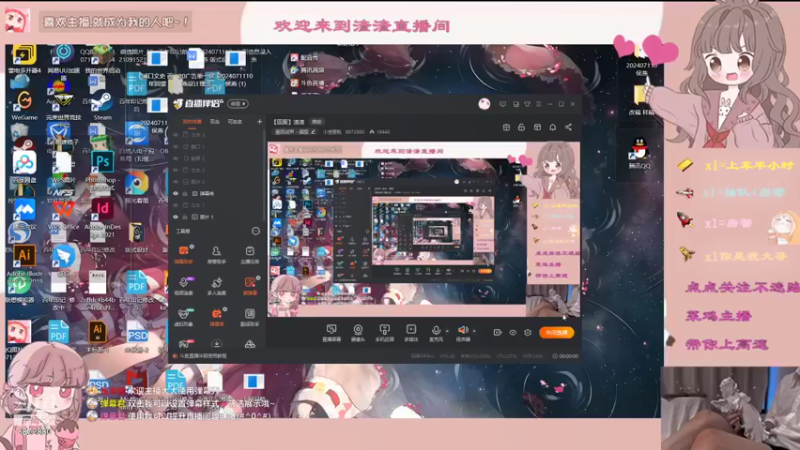Click the live preview canvas
This screenshot has height=450, width=800.
(423, 229)
